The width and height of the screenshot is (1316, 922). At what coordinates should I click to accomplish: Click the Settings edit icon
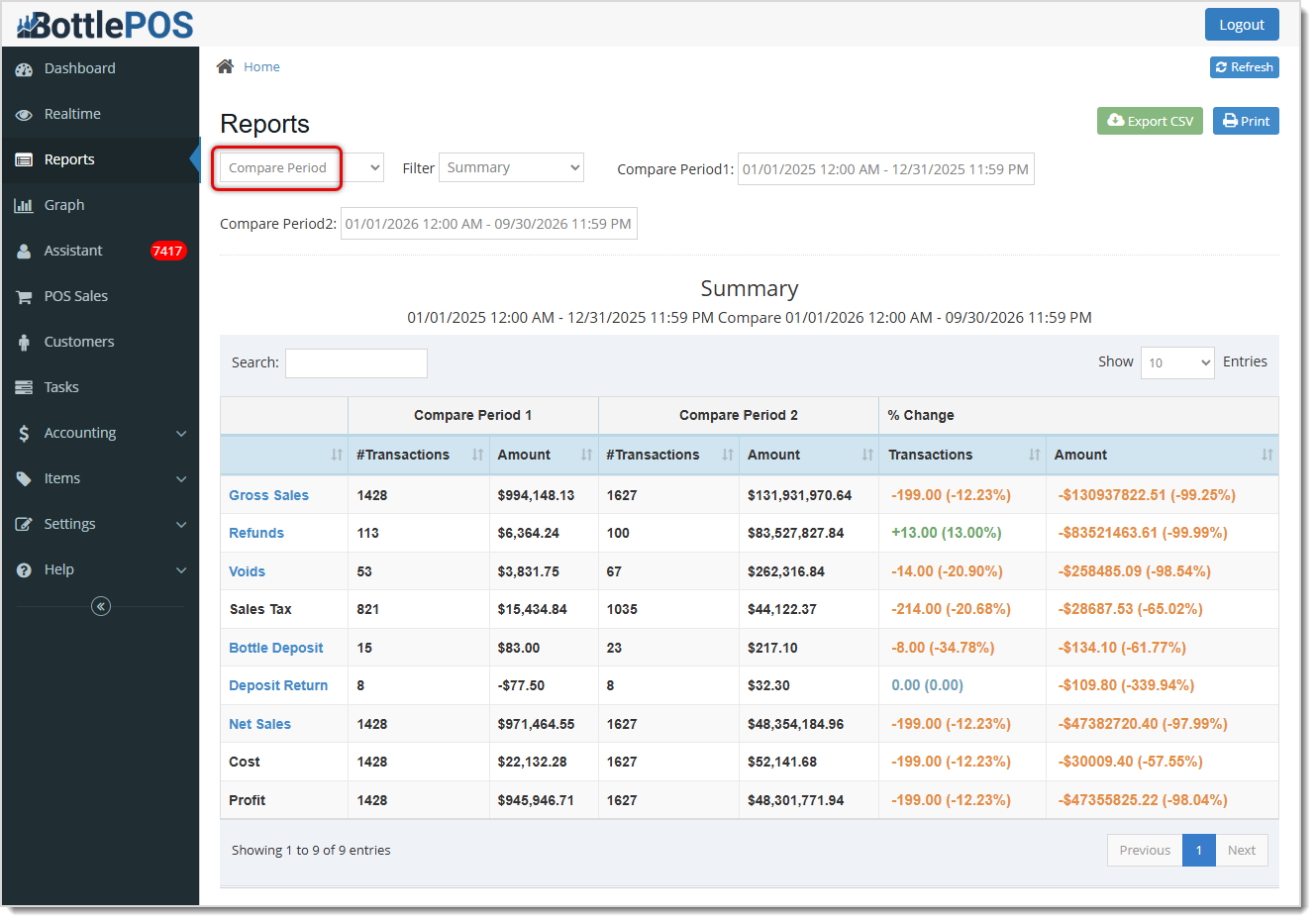pos(24,525)
